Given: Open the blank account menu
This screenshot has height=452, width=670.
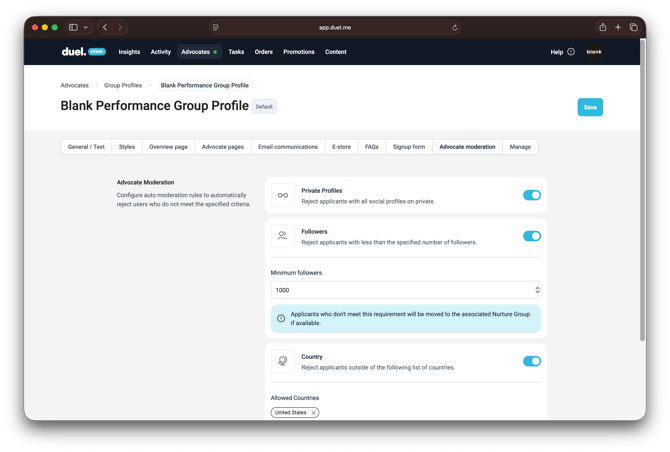Looking at the screenshot, I should pos(594,52).
